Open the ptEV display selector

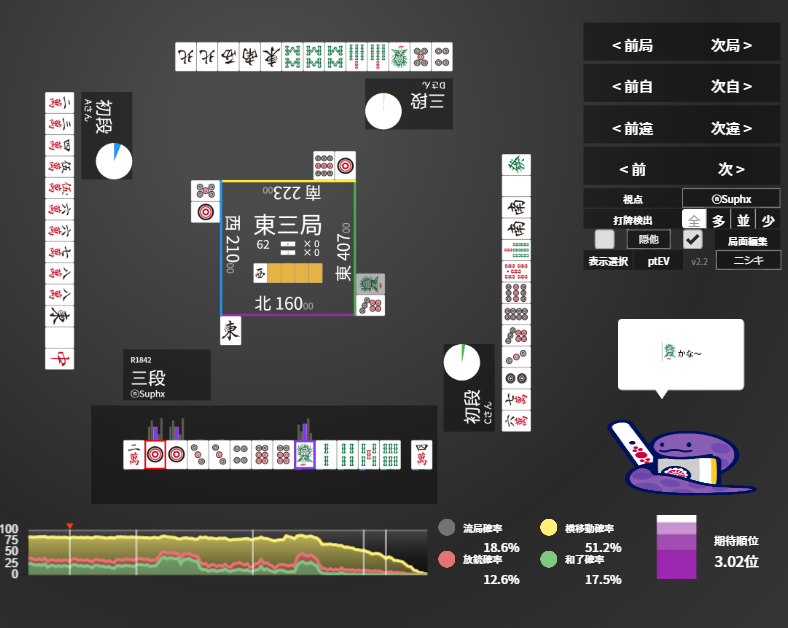coord(658,261)
